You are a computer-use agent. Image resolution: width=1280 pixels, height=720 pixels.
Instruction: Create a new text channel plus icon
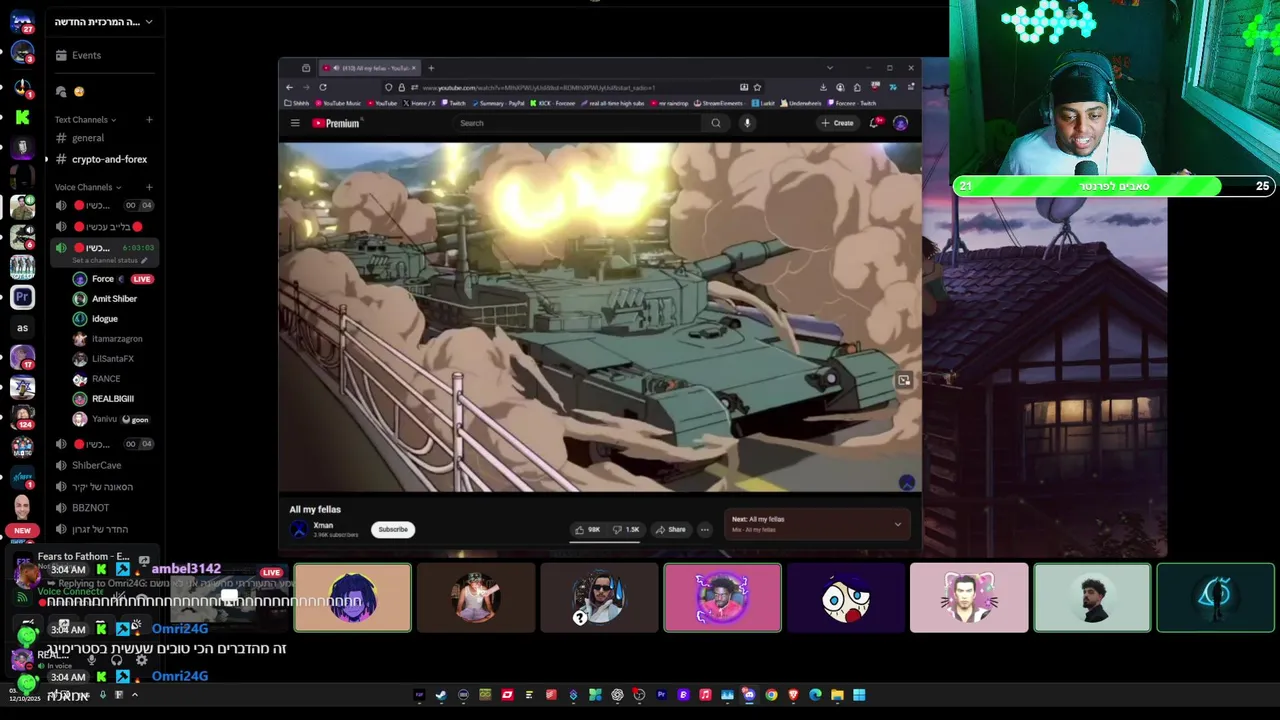149,120
